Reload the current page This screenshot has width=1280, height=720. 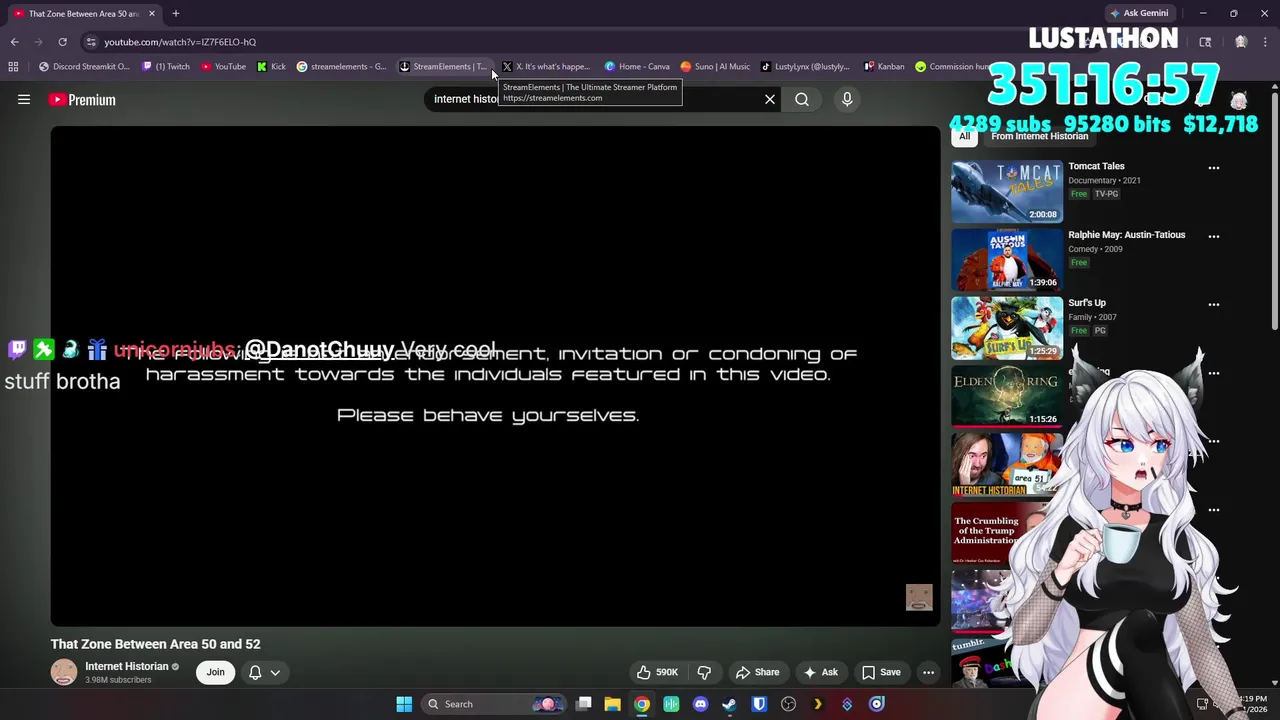(62, 42)
